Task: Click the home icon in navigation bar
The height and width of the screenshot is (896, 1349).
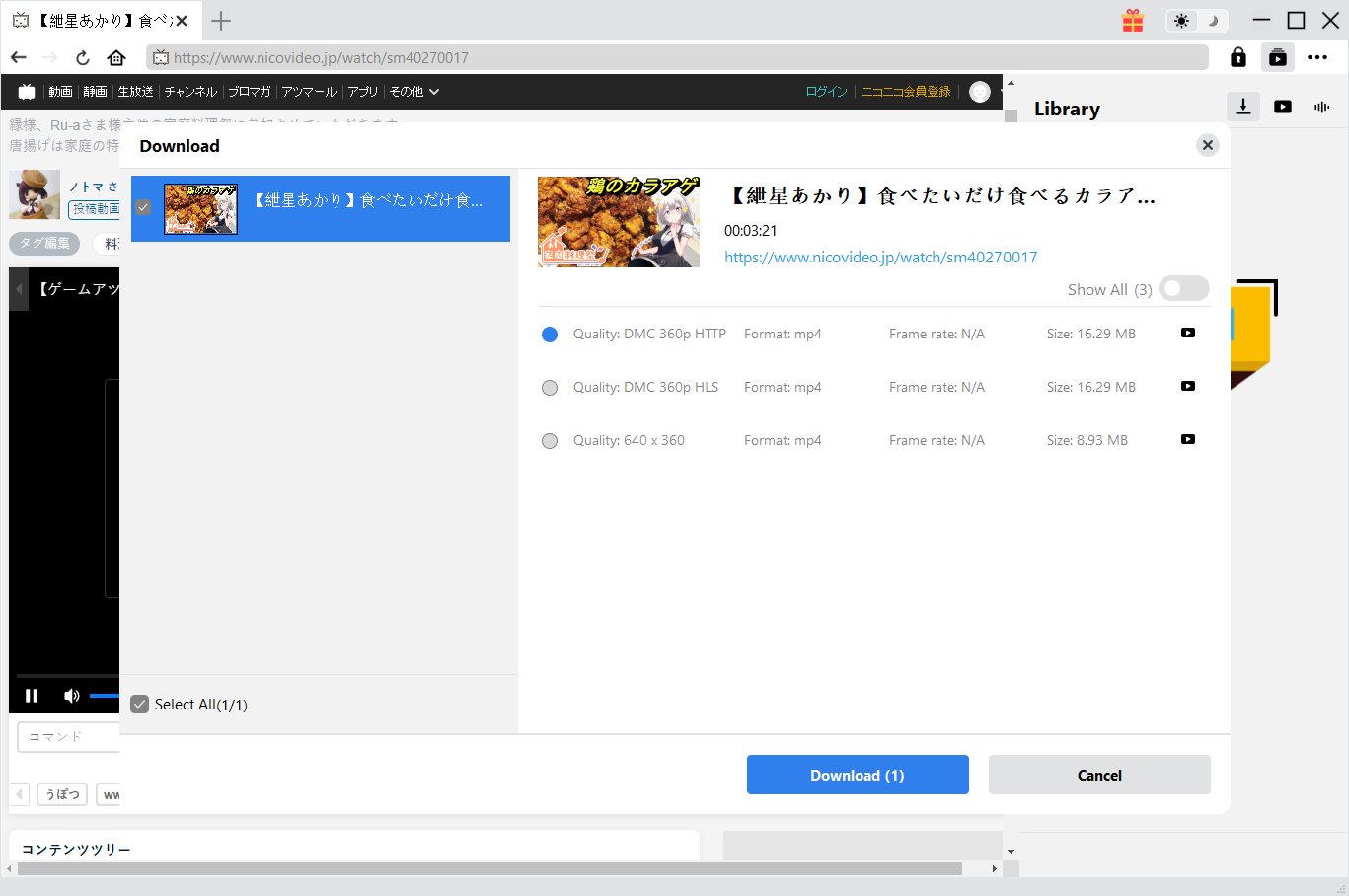Action: (x=116, y=57)
